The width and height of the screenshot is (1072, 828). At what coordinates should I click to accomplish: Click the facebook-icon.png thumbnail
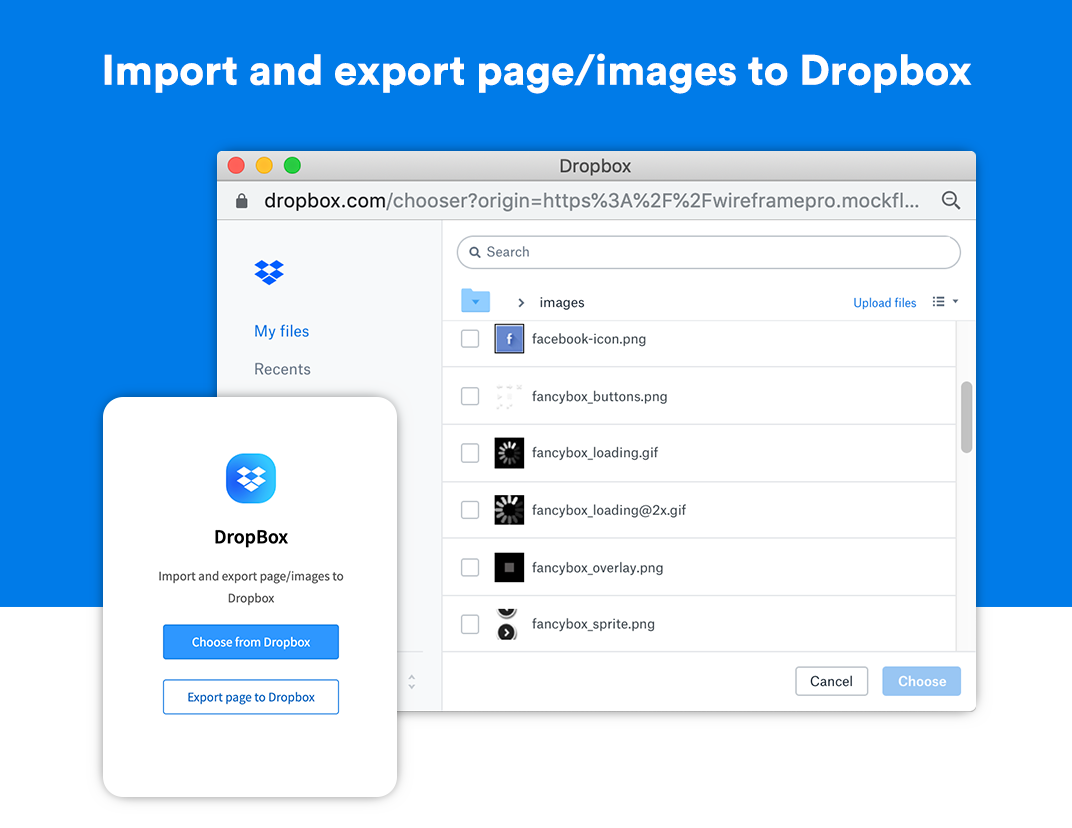509,339
